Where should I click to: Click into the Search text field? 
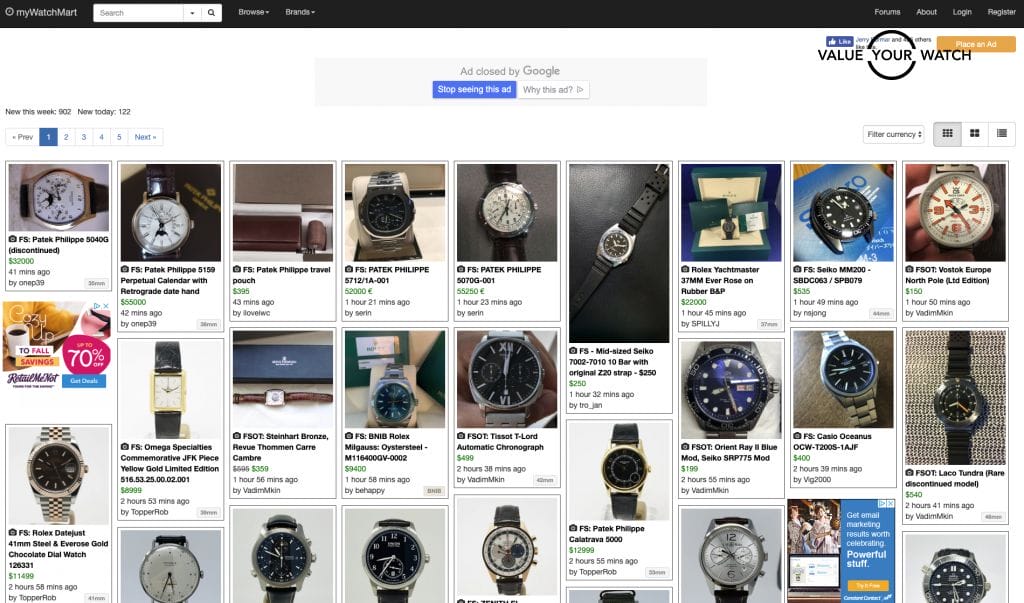tap(138, 13)
